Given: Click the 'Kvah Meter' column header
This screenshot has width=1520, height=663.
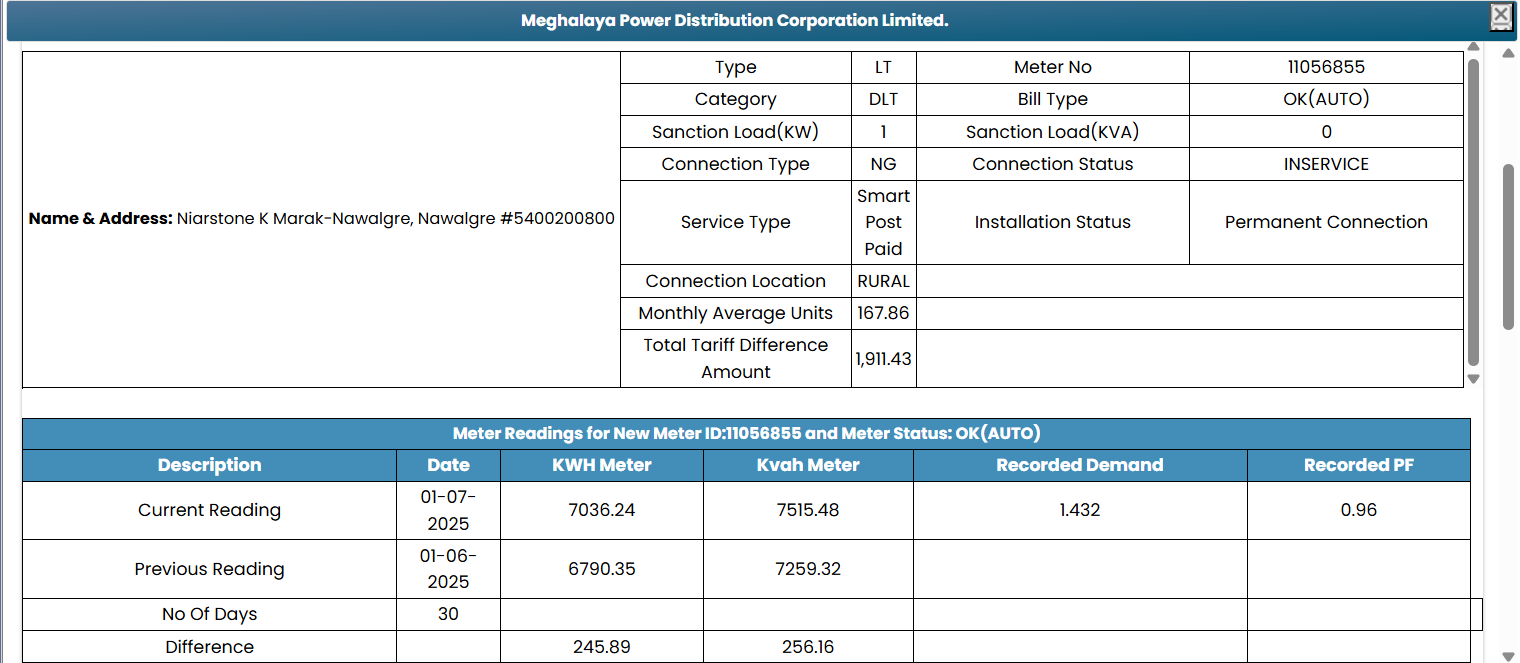Looking at the screenshot, I should pos(808,465).
